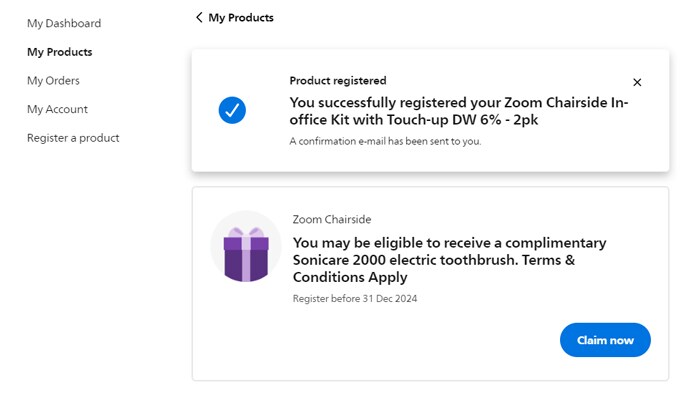Go to My Account section
The height and width of the screenshot is (394, 700).
(x=57, y=109)
